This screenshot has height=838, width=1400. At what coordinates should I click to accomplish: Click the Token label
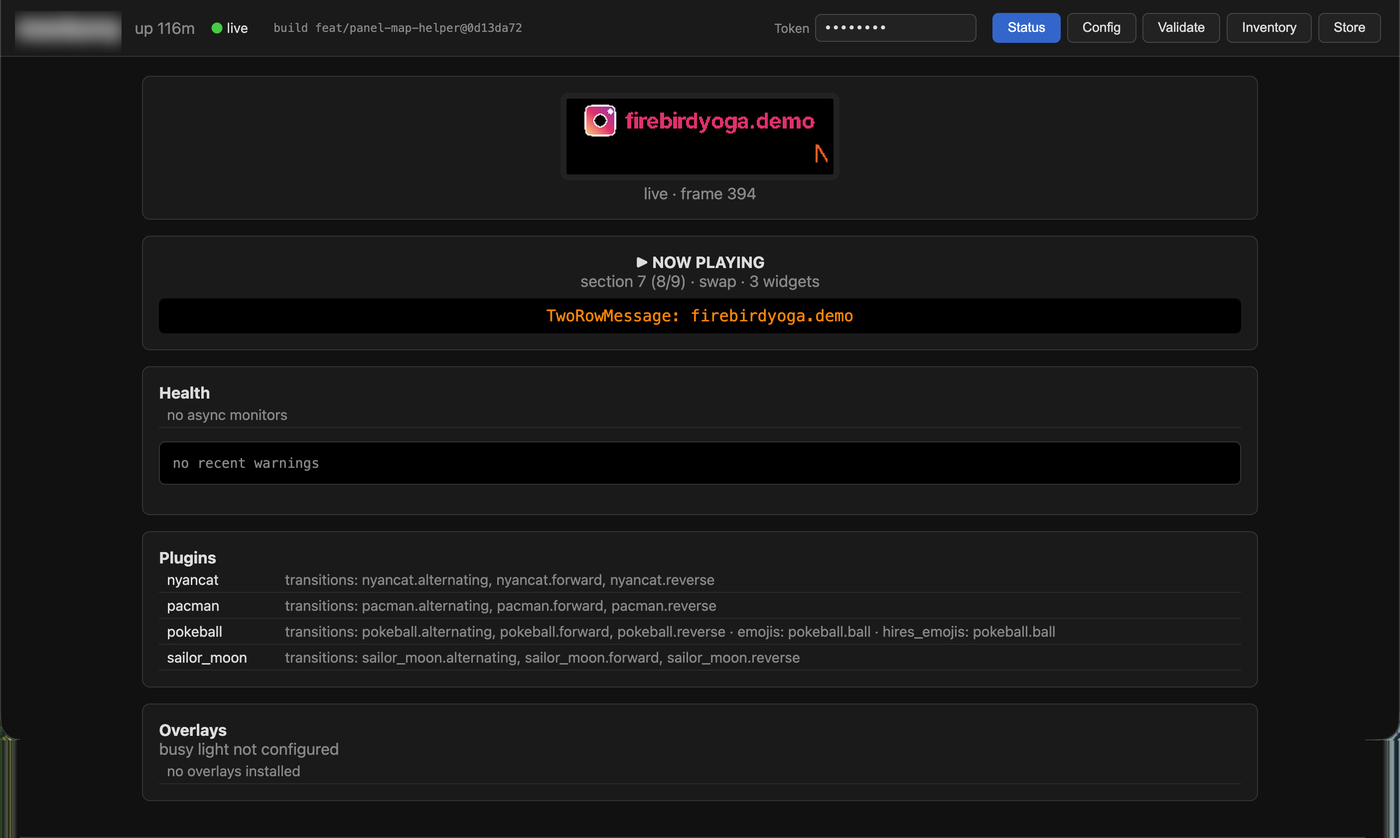point(792,28)
